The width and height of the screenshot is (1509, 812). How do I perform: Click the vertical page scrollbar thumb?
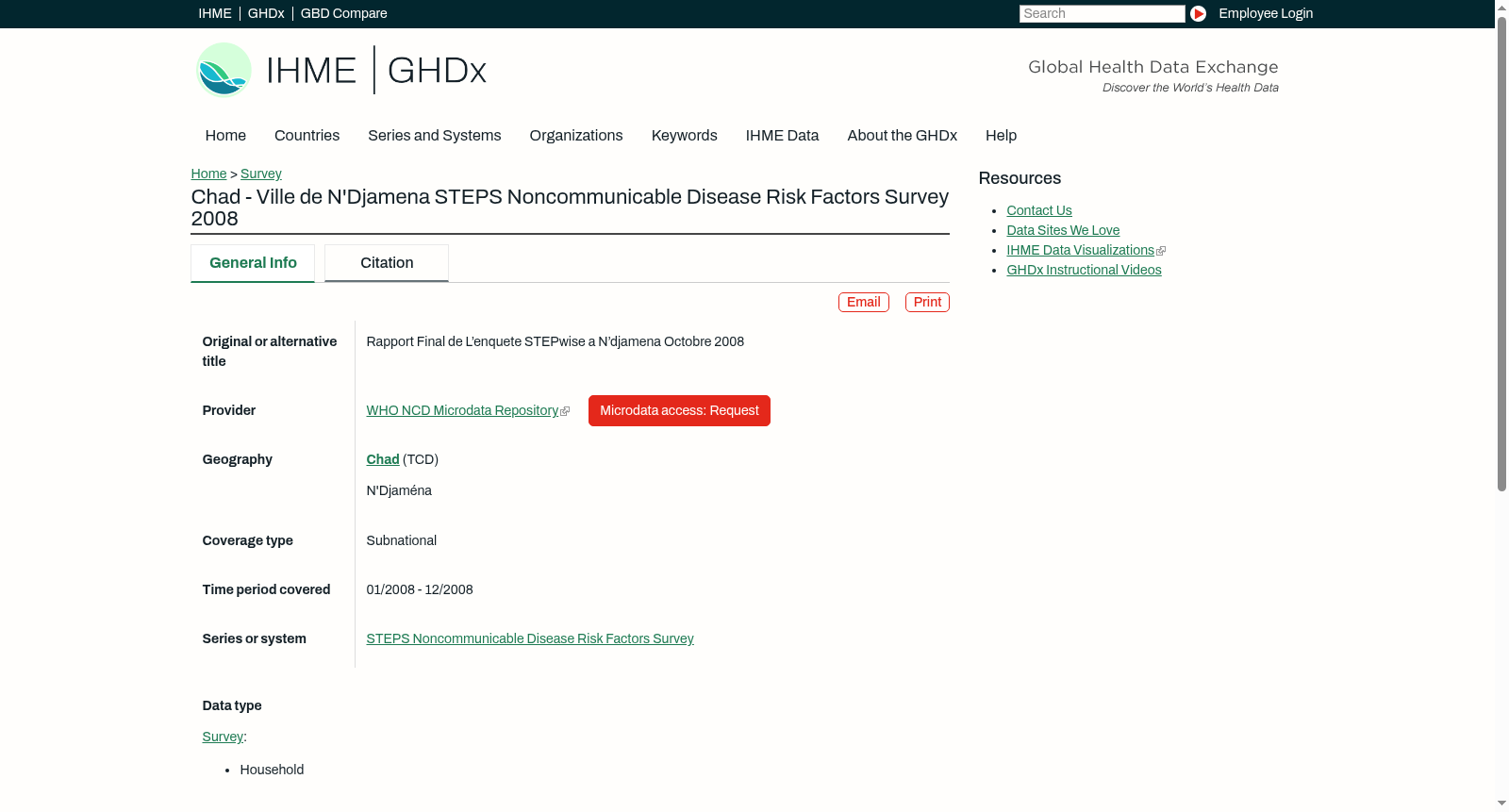pos(1501,253)
